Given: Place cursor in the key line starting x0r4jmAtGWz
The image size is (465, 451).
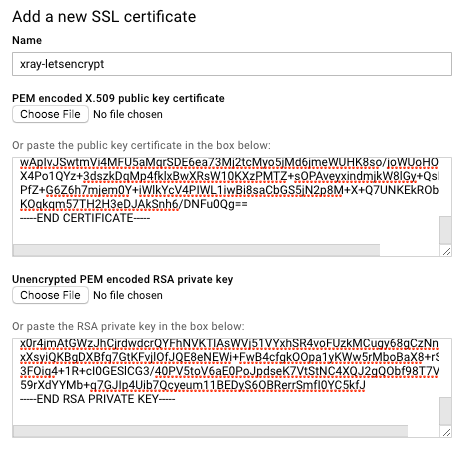Looking at the screenshot, I should 229,344.
